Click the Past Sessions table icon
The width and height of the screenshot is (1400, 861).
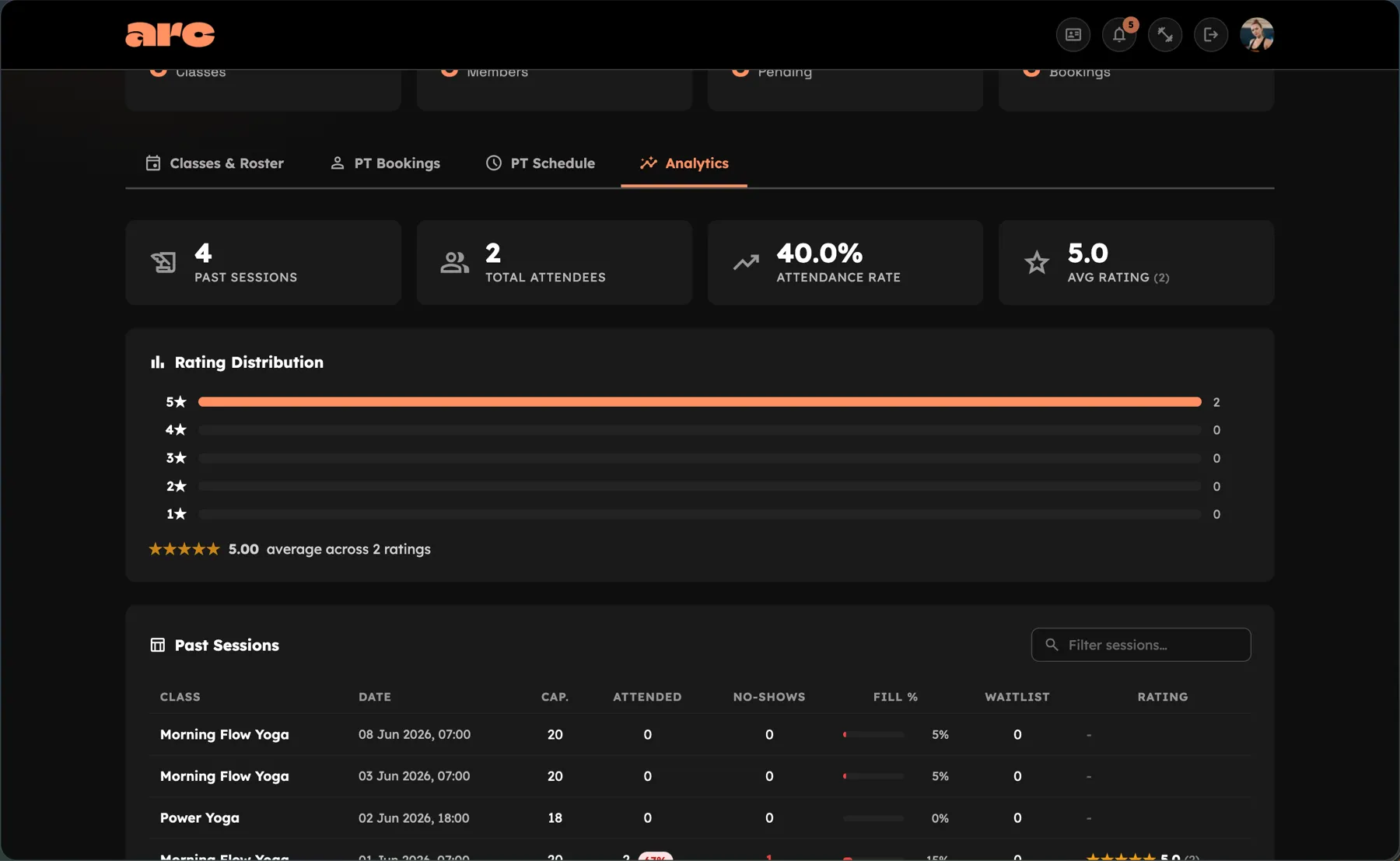(158, 645)
